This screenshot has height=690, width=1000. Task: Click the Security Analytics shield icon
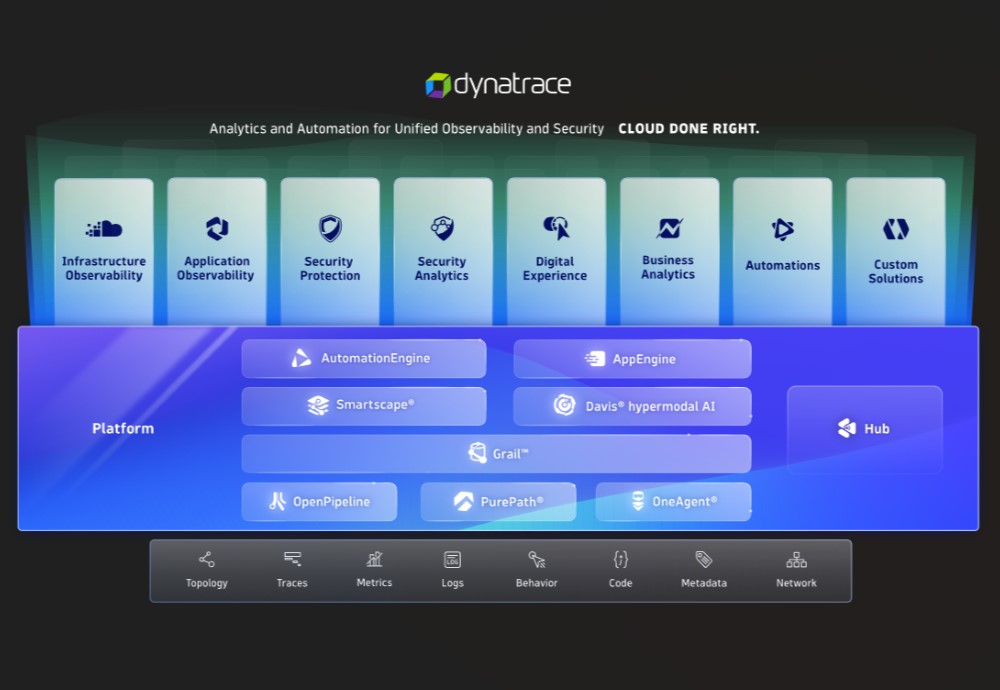point(443,228)
